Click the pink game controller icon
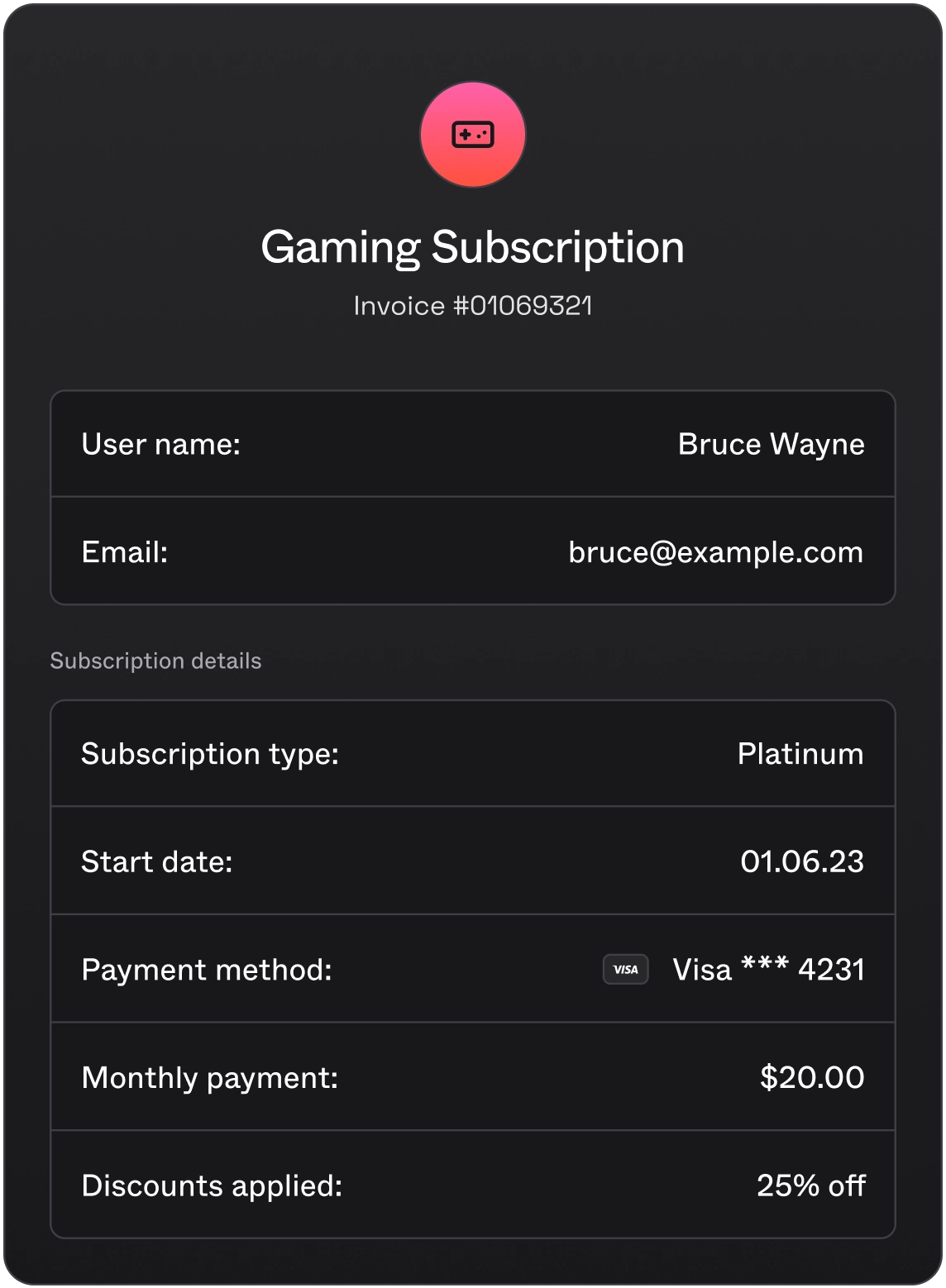Screen dimensions: 946x1288 [x=472, y=135]
